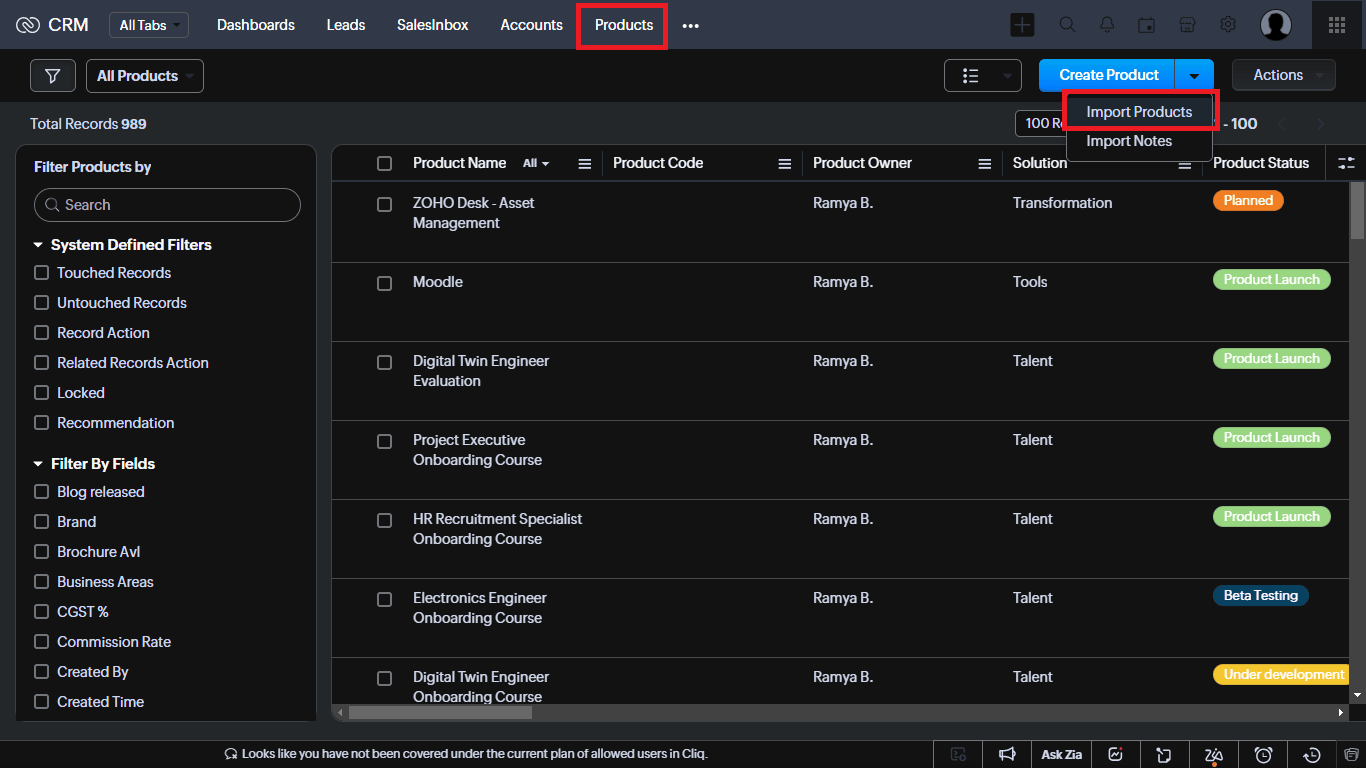The width and height of the screenshot is (1366, 768).
Task: Tick the Touched Records filter checkbox
Action: (41, 272)
